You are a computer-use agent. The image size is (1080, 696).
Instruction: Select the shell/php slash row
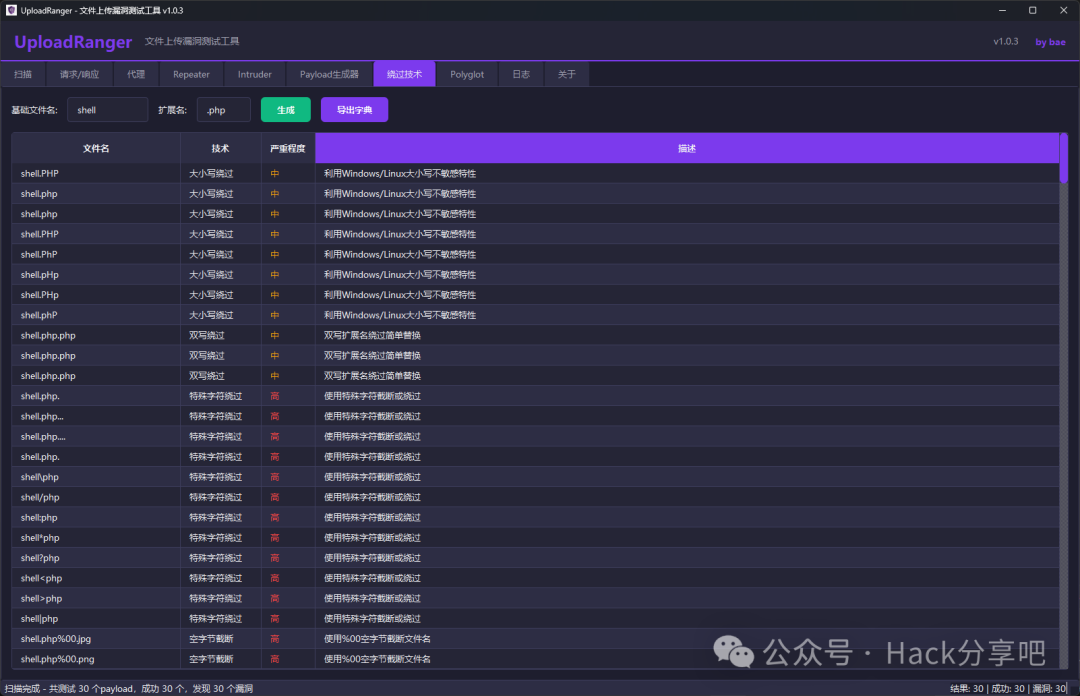pyautogui.click(x=535, y=497)
